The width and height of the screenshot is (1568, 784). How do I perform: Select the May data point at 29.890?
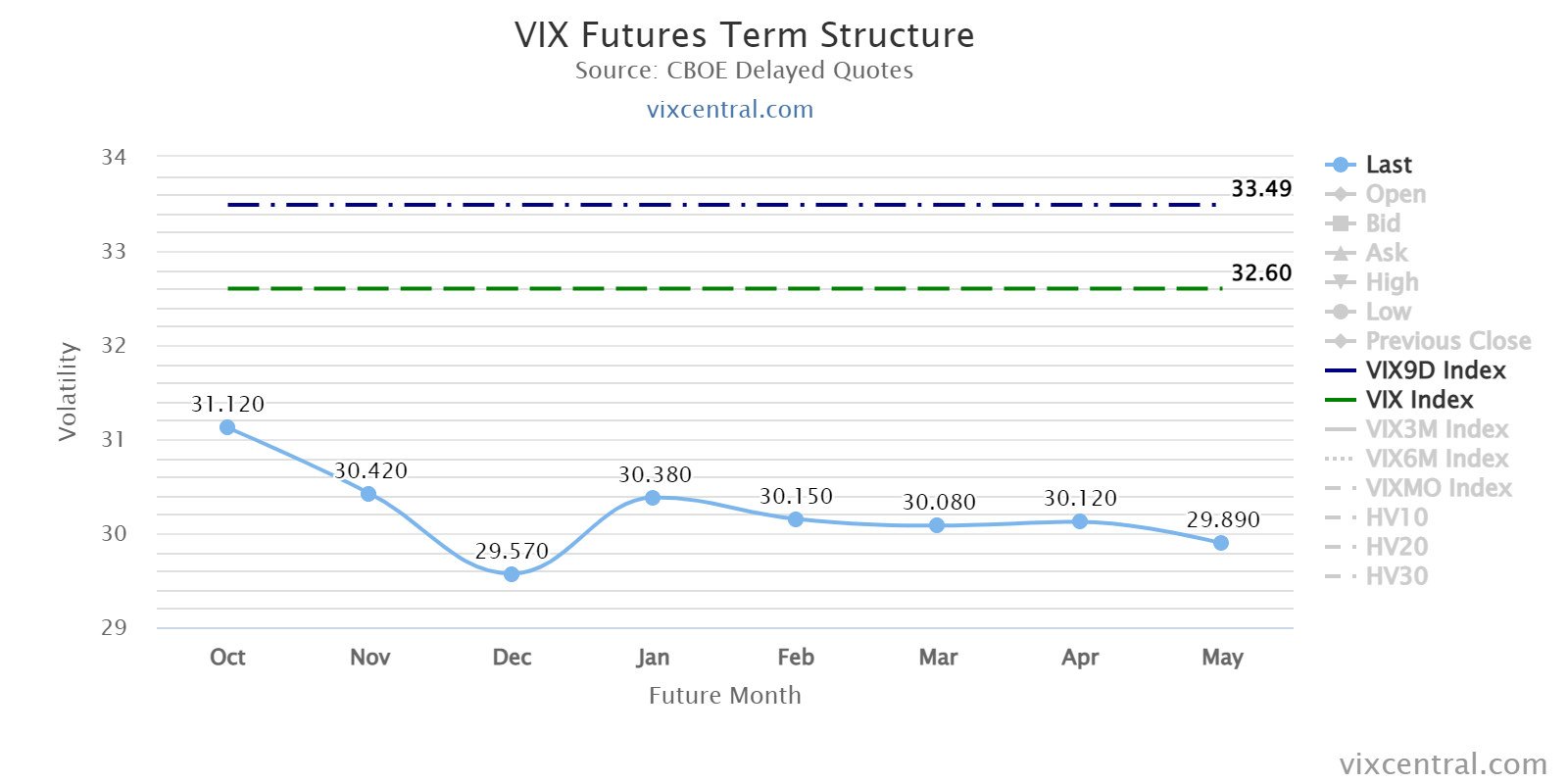pyautogui.click(x=1221, y=543)
